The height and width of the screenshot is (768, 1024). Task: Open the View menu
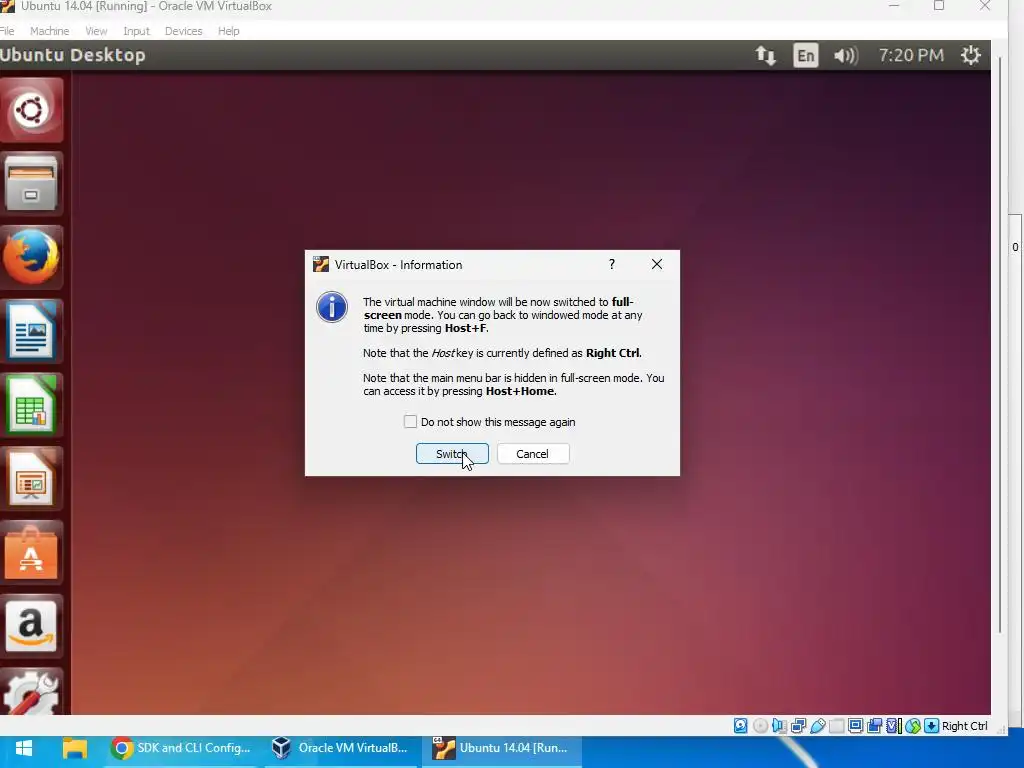96,31
